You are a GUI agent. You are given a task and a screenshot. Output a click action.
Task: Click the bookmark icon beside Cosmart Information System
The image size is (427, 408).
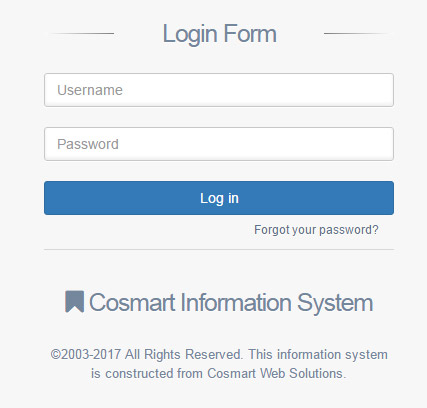(x=74, y=302)
